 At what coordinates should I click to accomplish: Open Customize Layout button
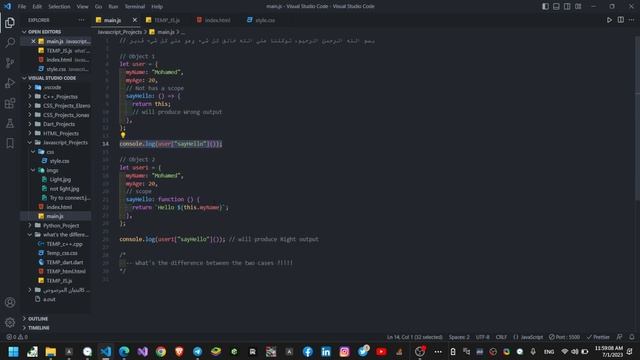578,7
